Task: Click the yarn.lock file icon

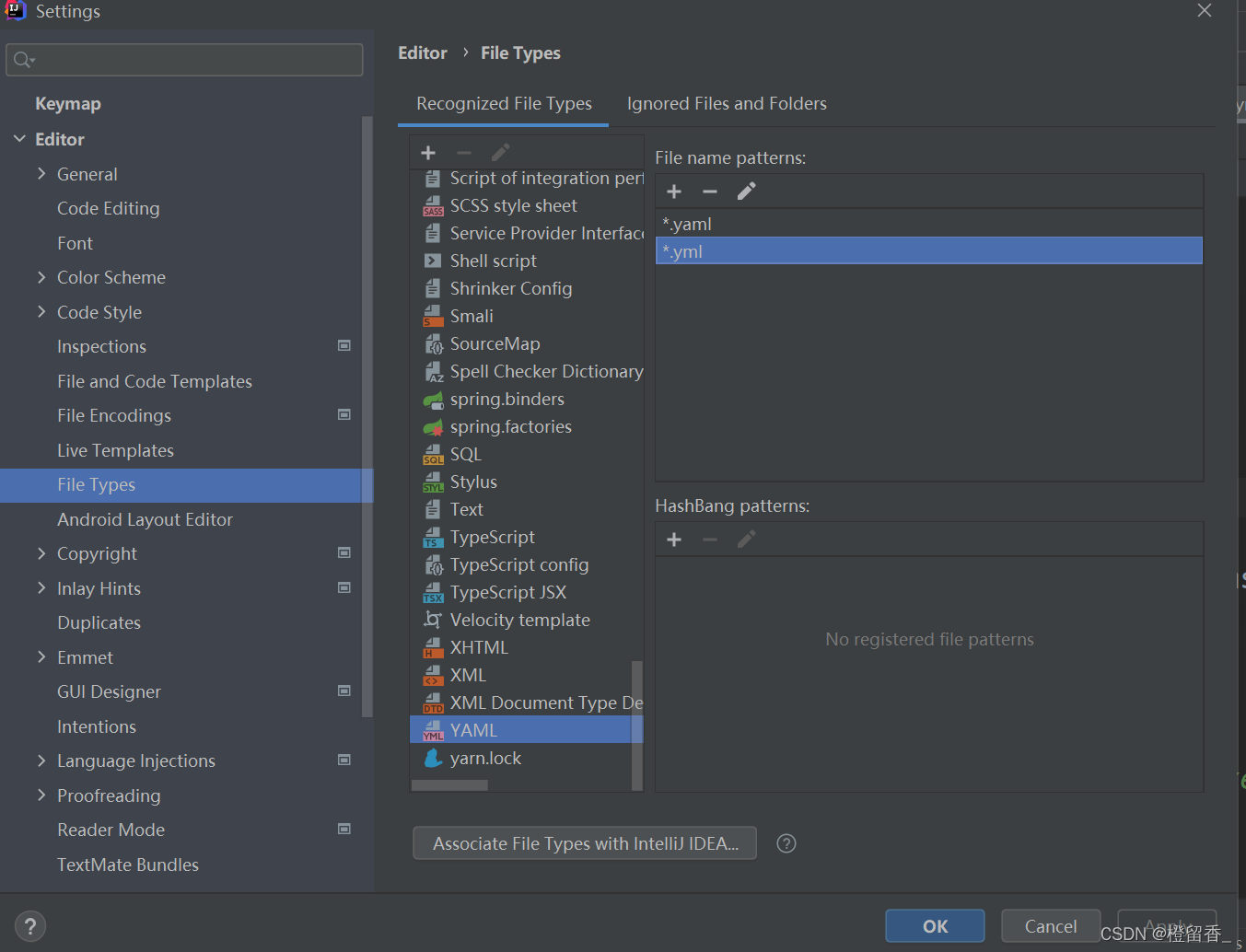Action: click(x=433, y=759)
